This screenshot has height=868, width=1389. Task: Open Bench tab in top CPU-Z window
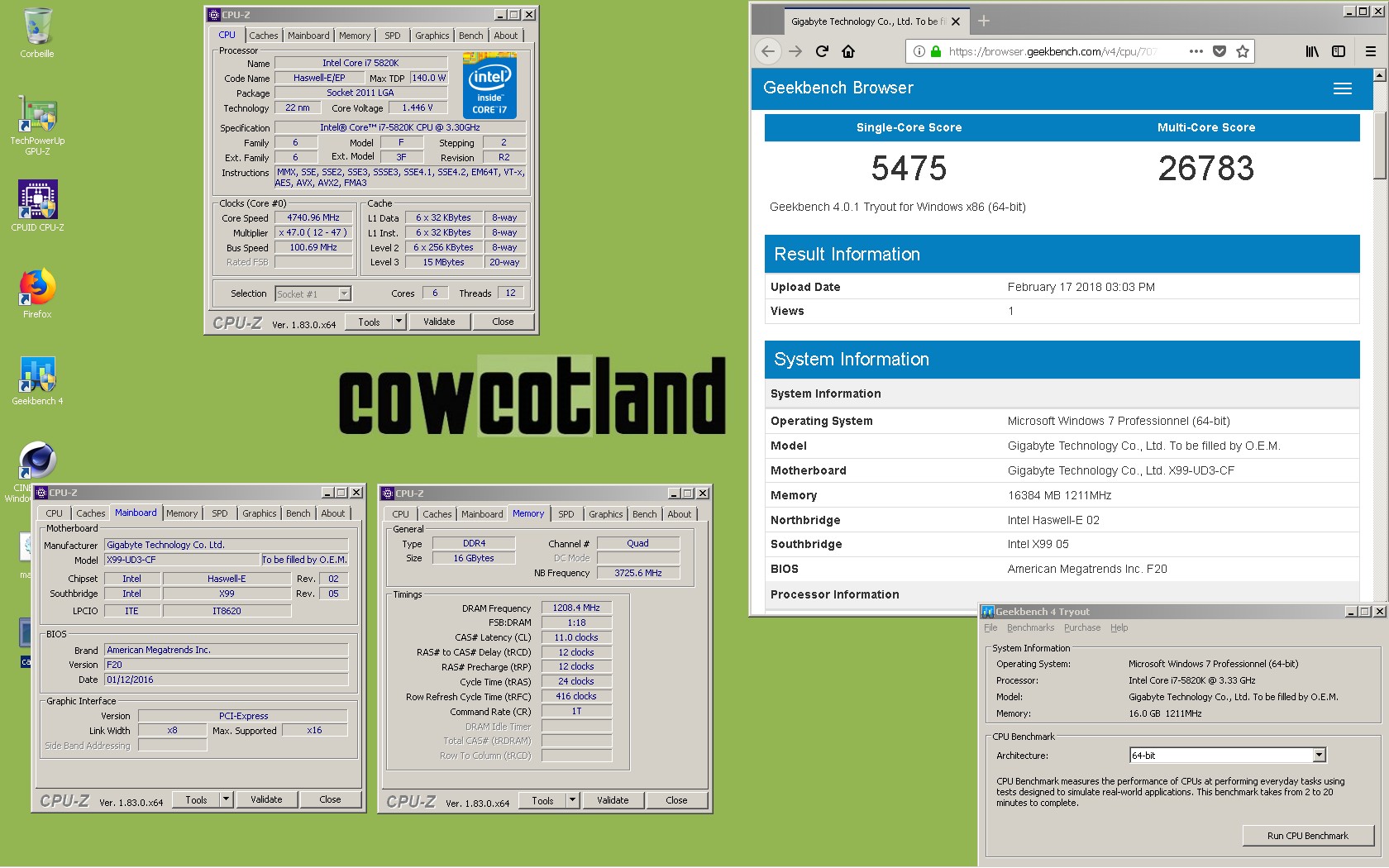pos(471,36)
